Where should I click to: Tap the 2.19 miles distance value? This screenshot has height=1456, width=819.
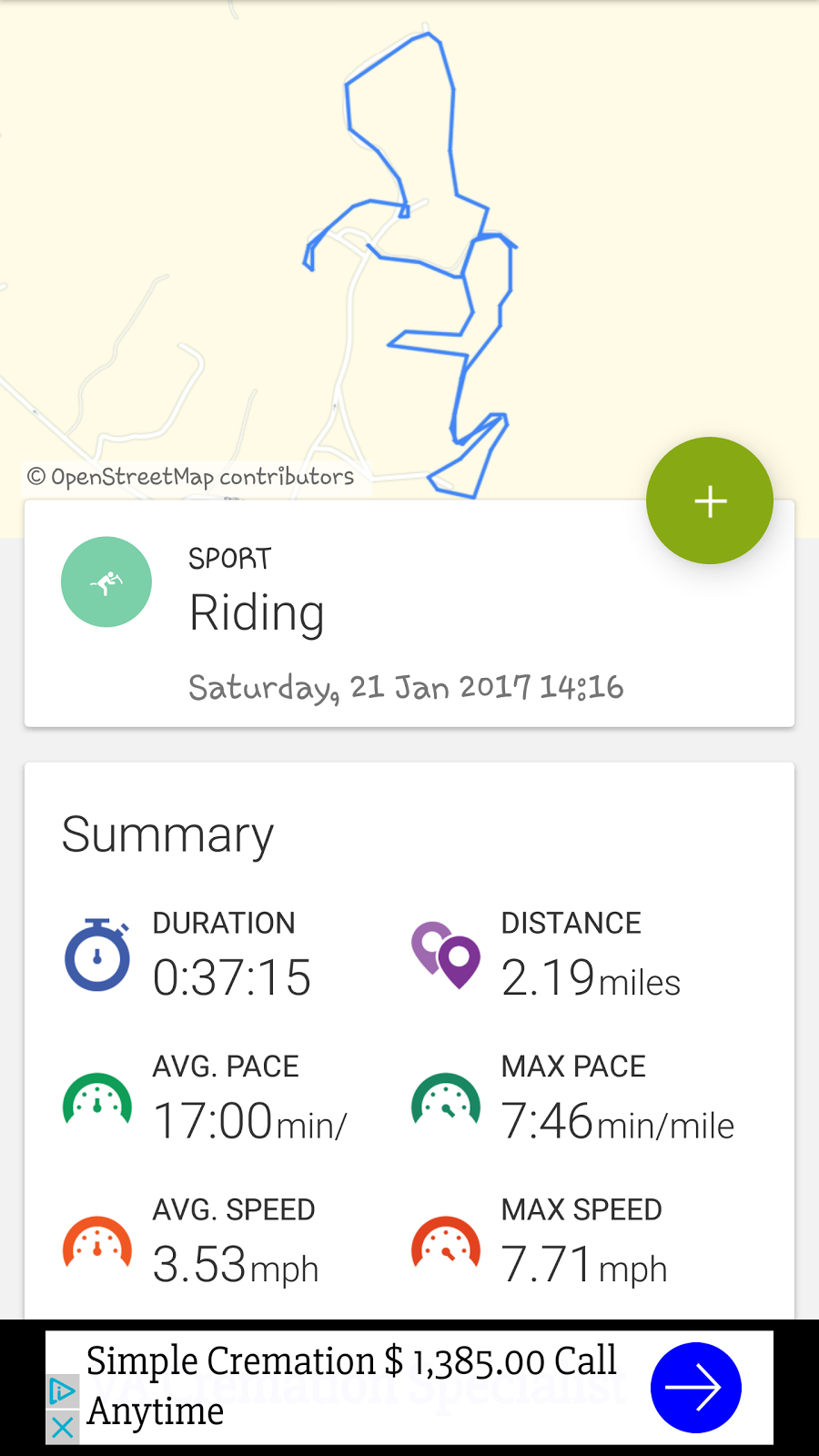click(x=591, y=978)
